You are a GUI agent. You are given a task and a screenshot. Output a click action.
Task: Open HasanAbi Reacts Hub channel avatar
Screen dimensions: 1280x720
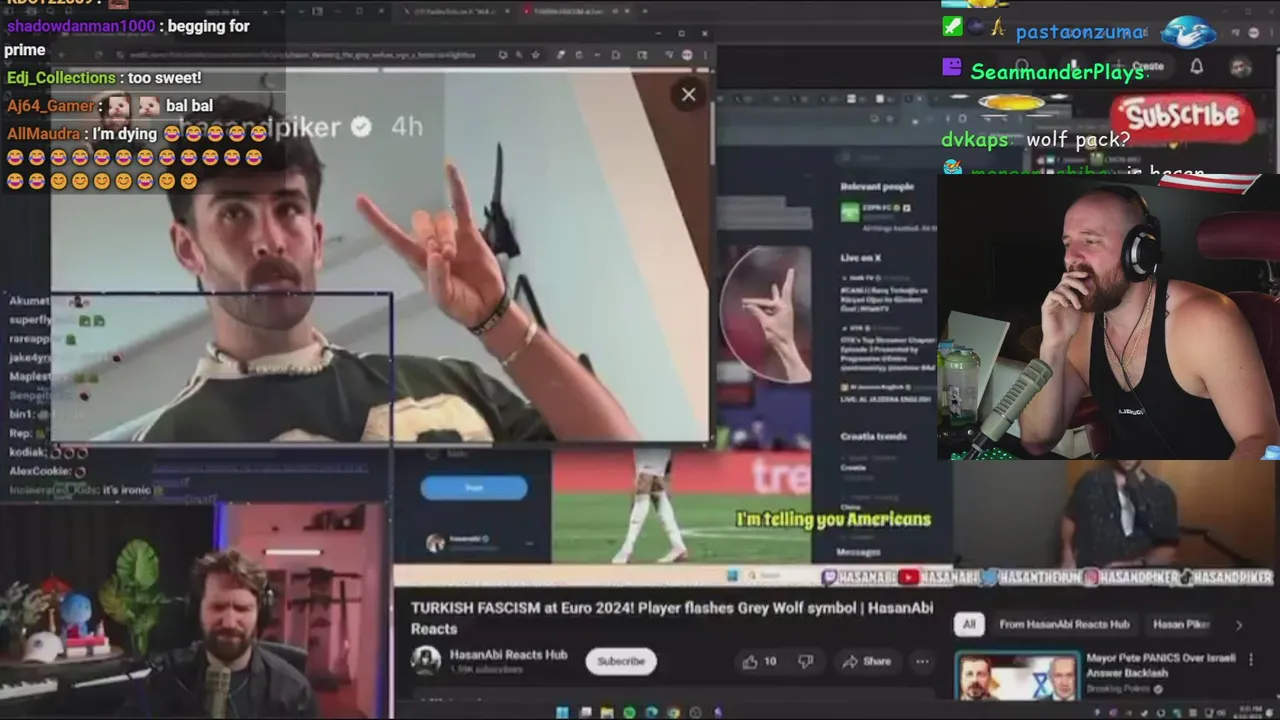tap(426, 661)
